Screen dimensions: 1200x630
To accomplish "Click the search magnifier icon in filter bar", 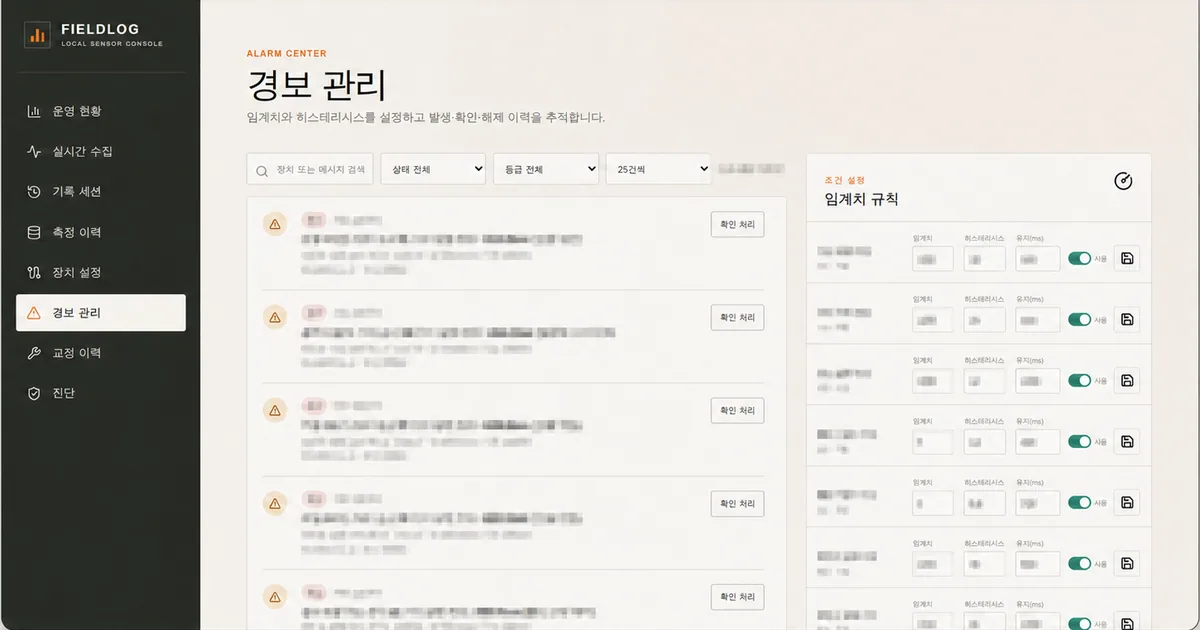I will [263, 170].
